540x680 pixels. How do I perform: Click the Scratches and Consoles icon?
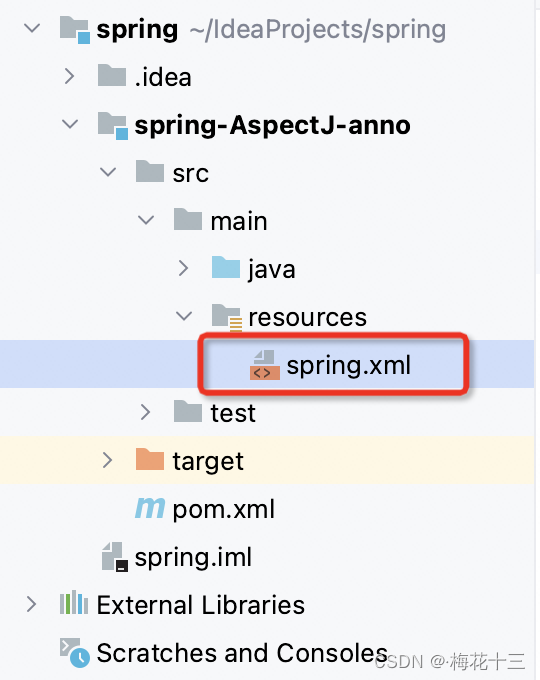point(75,652)
